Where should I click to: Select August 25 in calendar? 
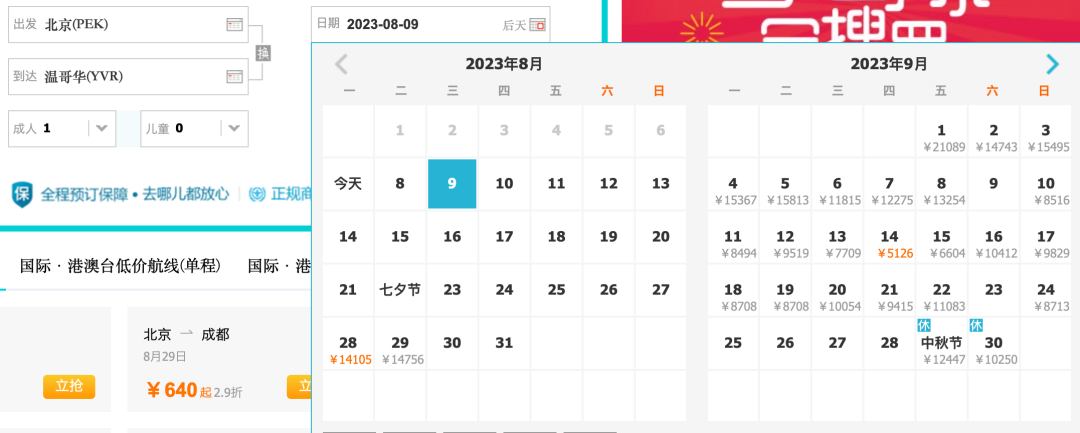point(557,290)
